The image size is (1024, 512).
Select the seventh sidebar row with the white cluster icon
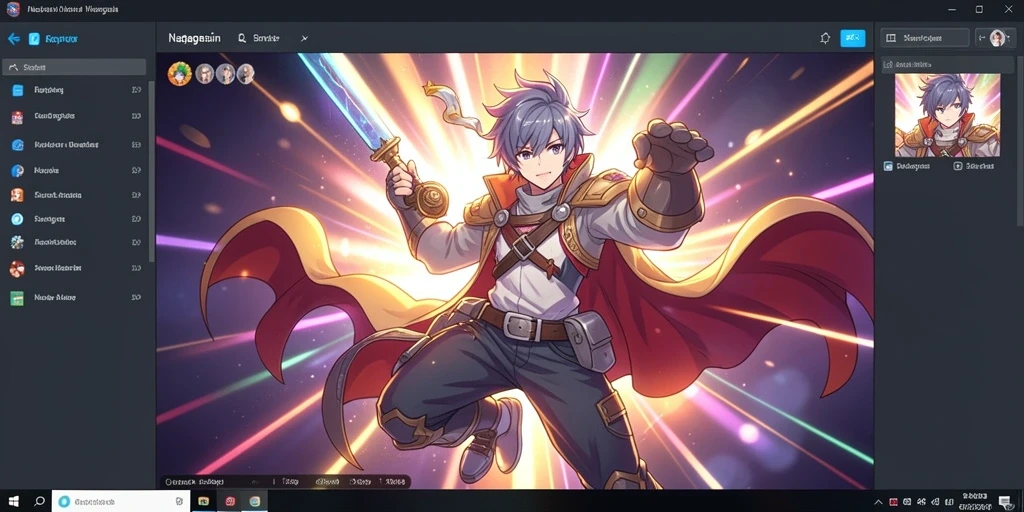pyautogui.click(x=76, y=242)
